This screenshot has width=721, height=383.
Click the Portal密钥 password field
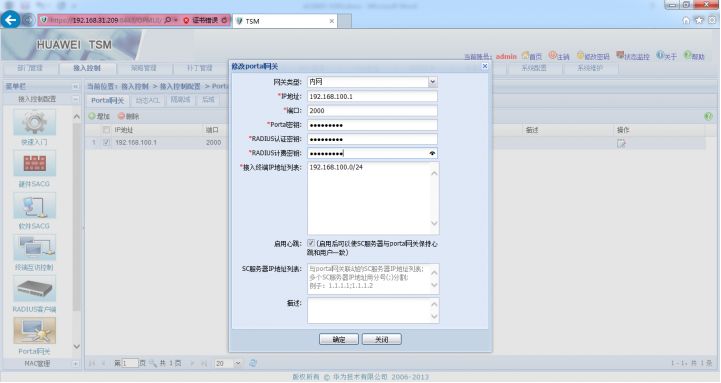coord(372,125)
